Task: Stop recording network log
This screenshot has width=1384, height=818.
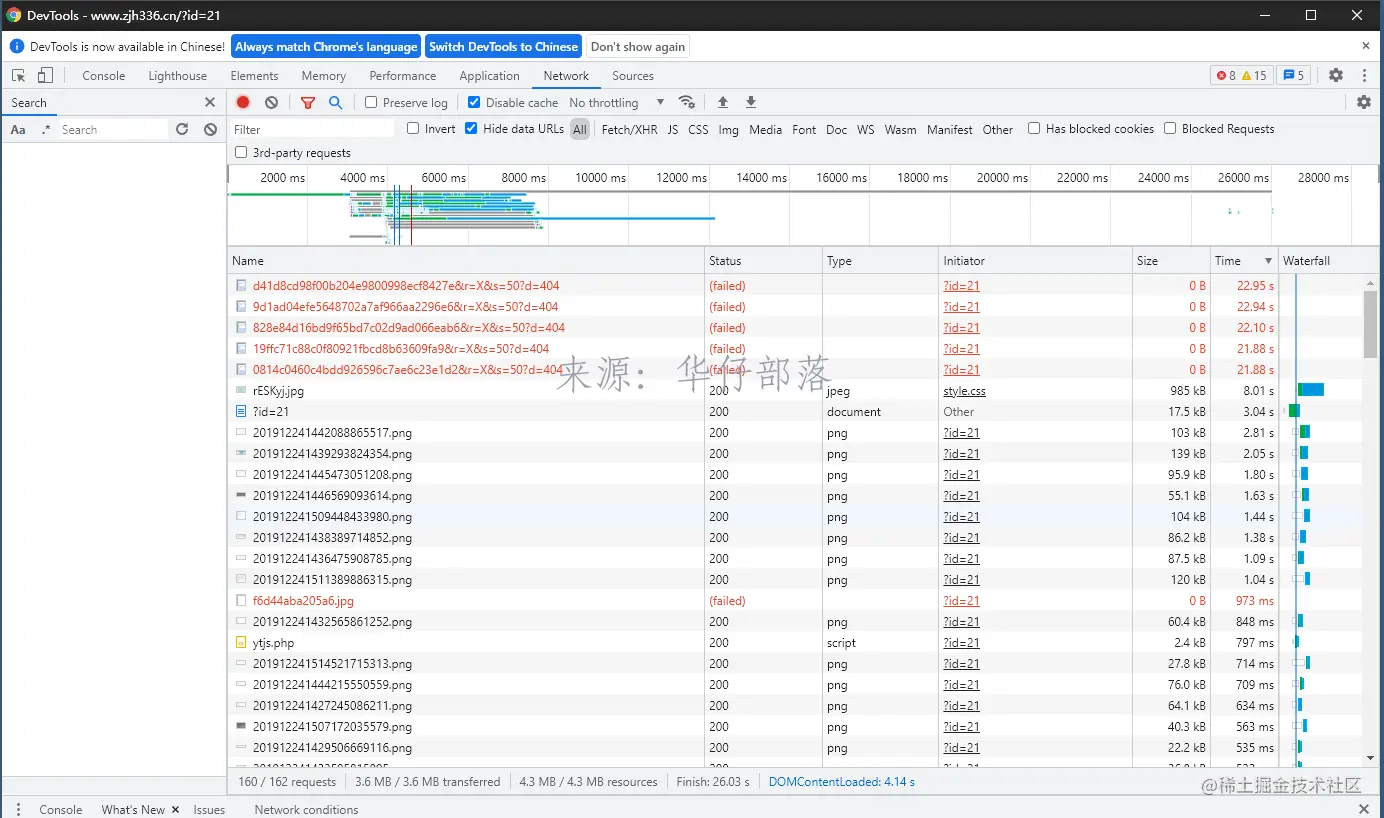Action: coord(243,102)
